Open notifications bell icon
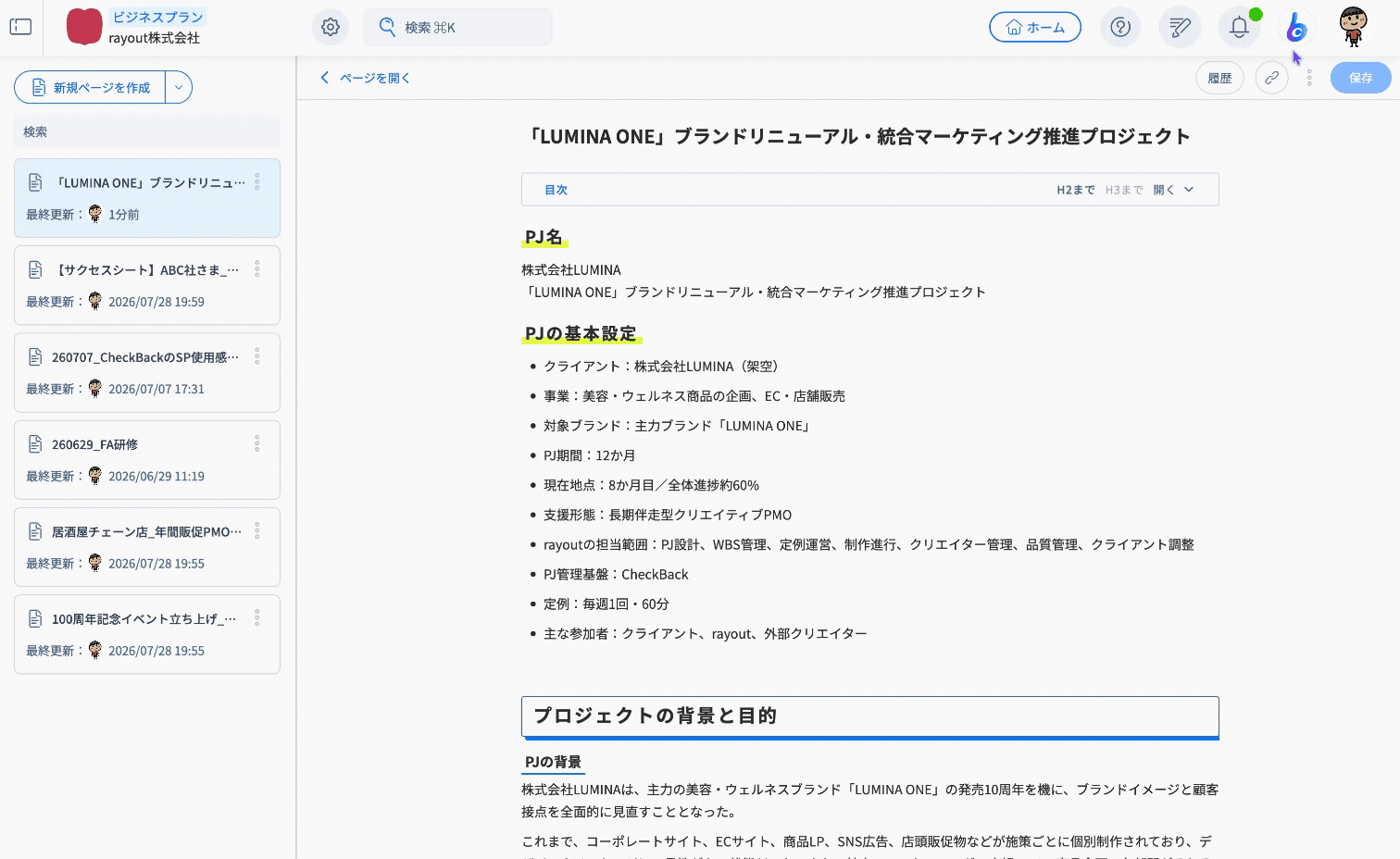This screenshot has height=859, width=1400. click(x=1239, y=27)
